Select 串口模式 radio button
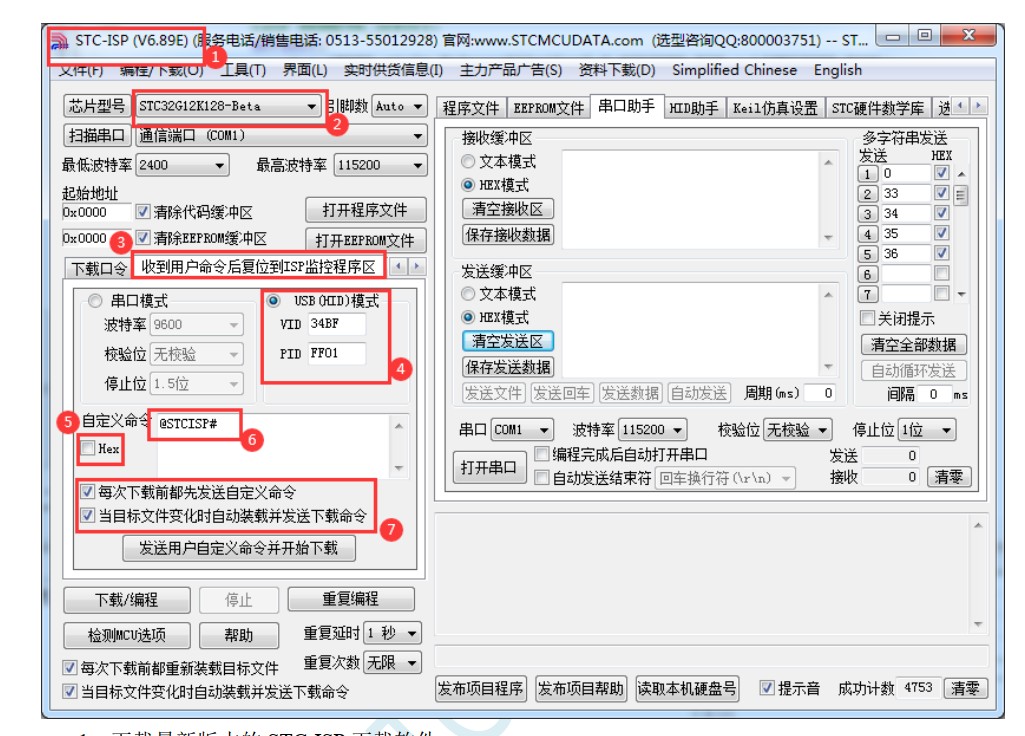Screen dimensions: 1025x736 click(95, 301)
